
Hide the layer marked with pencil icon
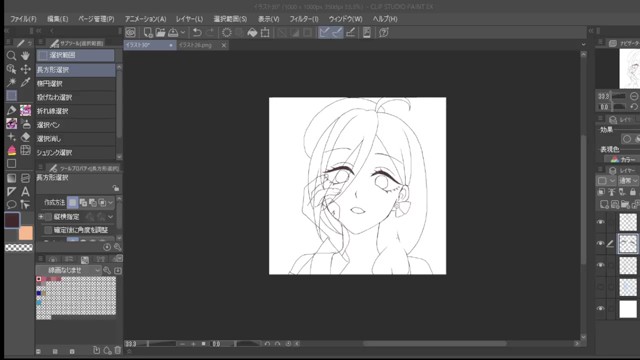600,243
